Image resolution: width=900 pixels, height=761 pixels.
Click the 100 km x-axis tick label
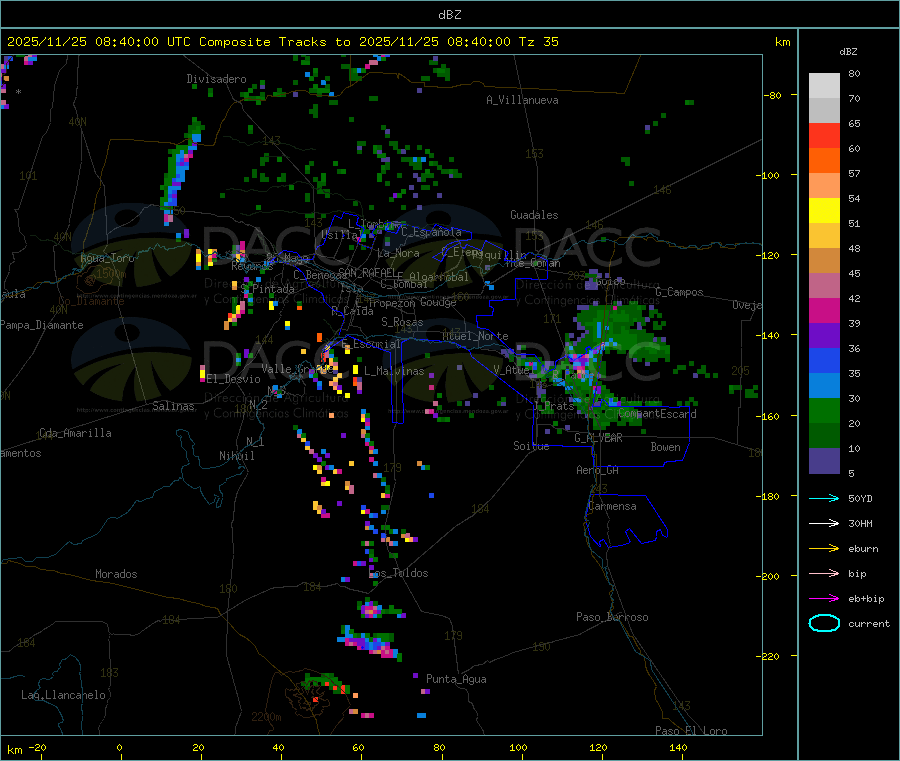[518, 747]
